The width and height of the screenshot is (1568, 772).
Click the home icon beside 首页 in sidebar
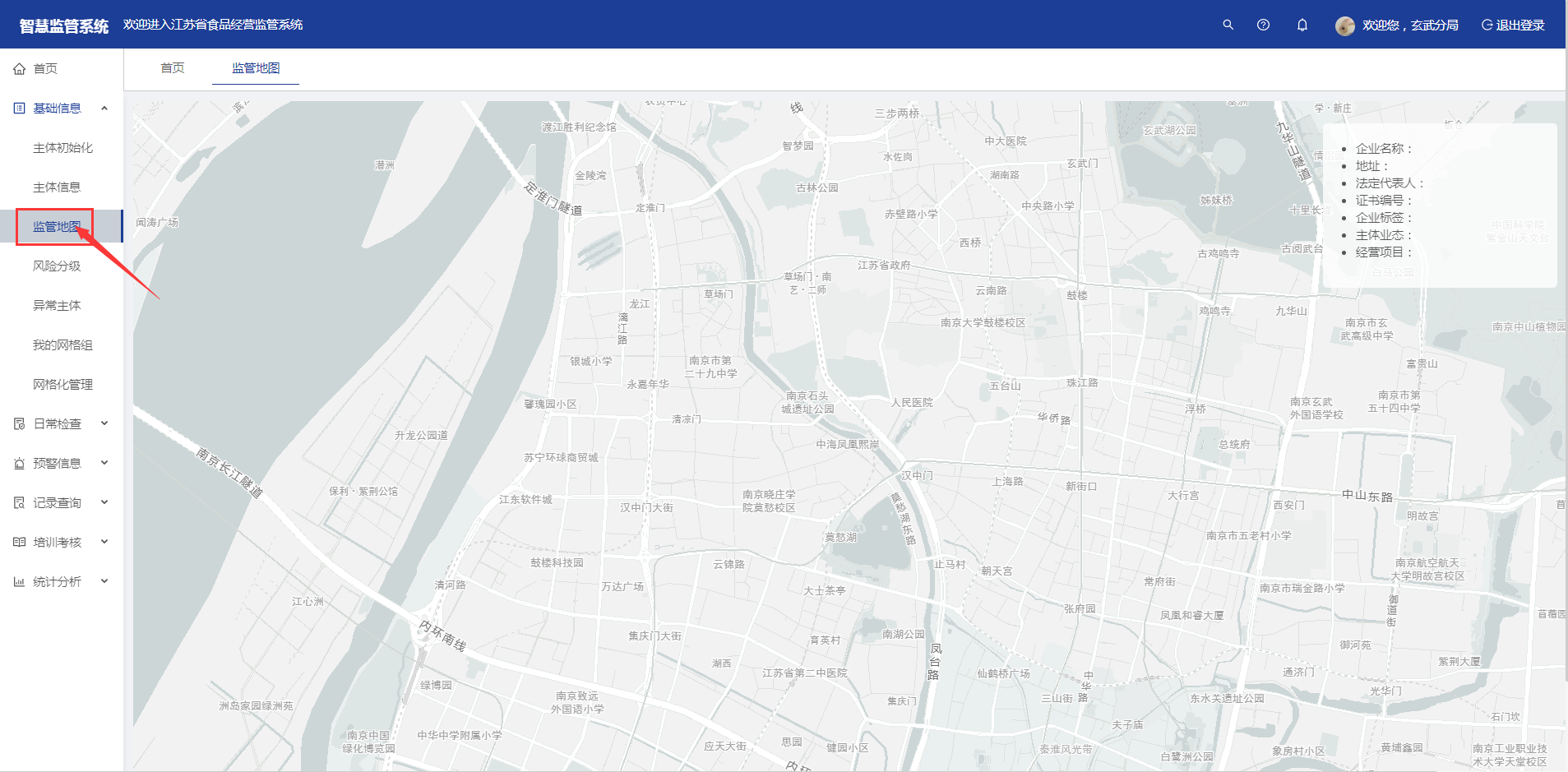pos(20,69)
